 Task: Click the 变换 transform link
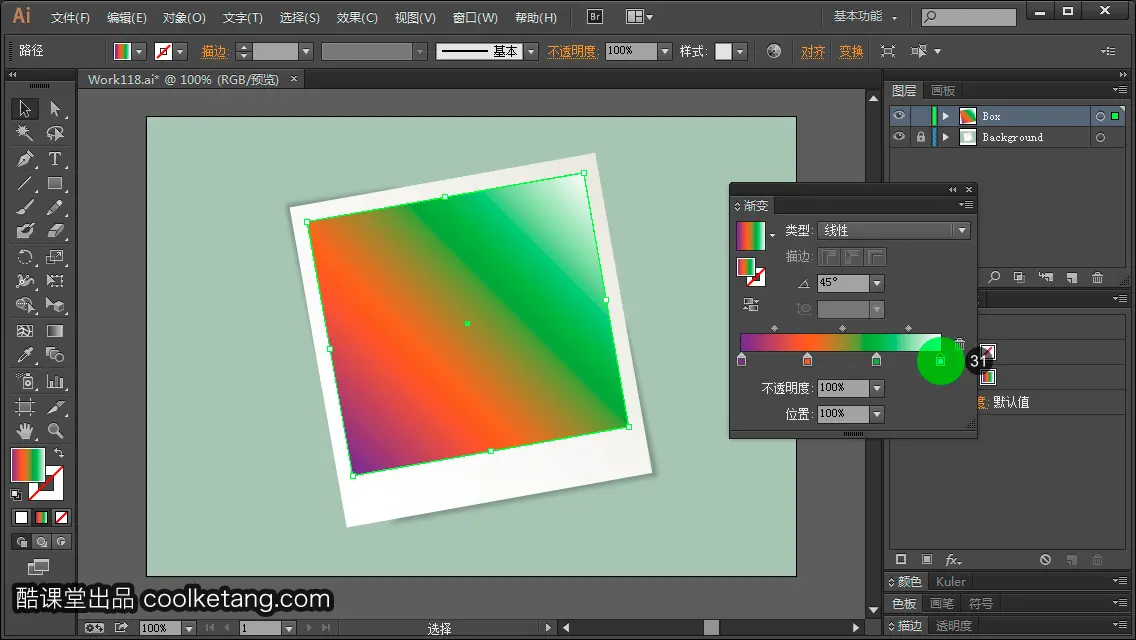click(851, 51)
